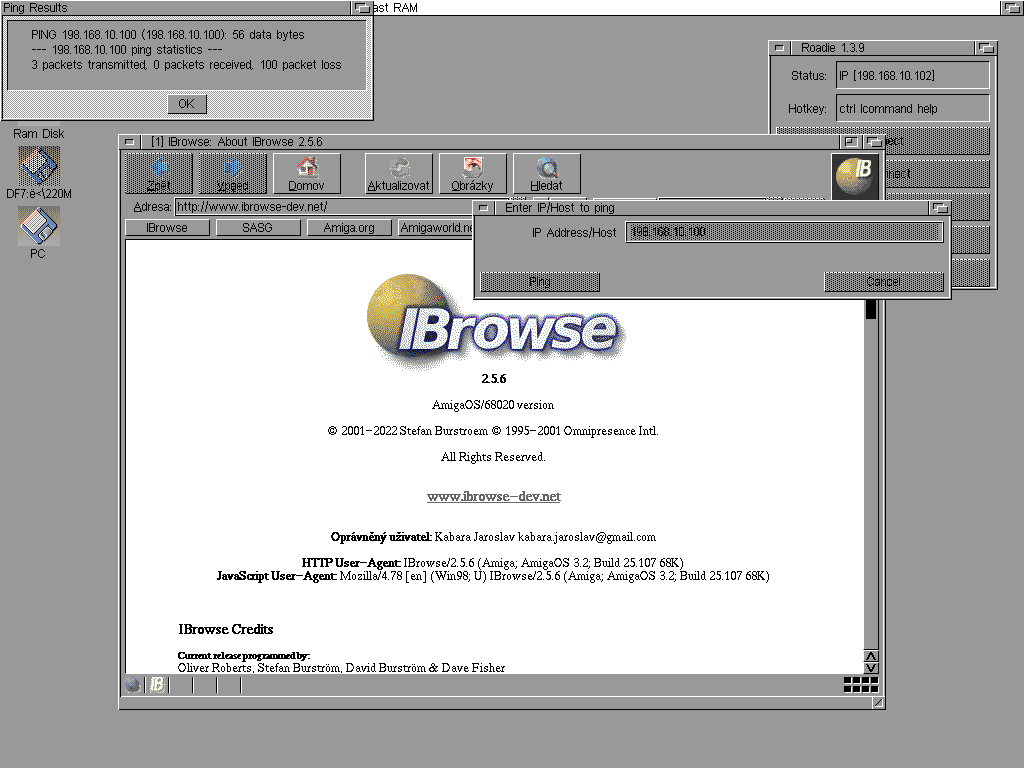Cancel the ping host dialog
The height and width of the screenshot is (768, 1024).
883,282
